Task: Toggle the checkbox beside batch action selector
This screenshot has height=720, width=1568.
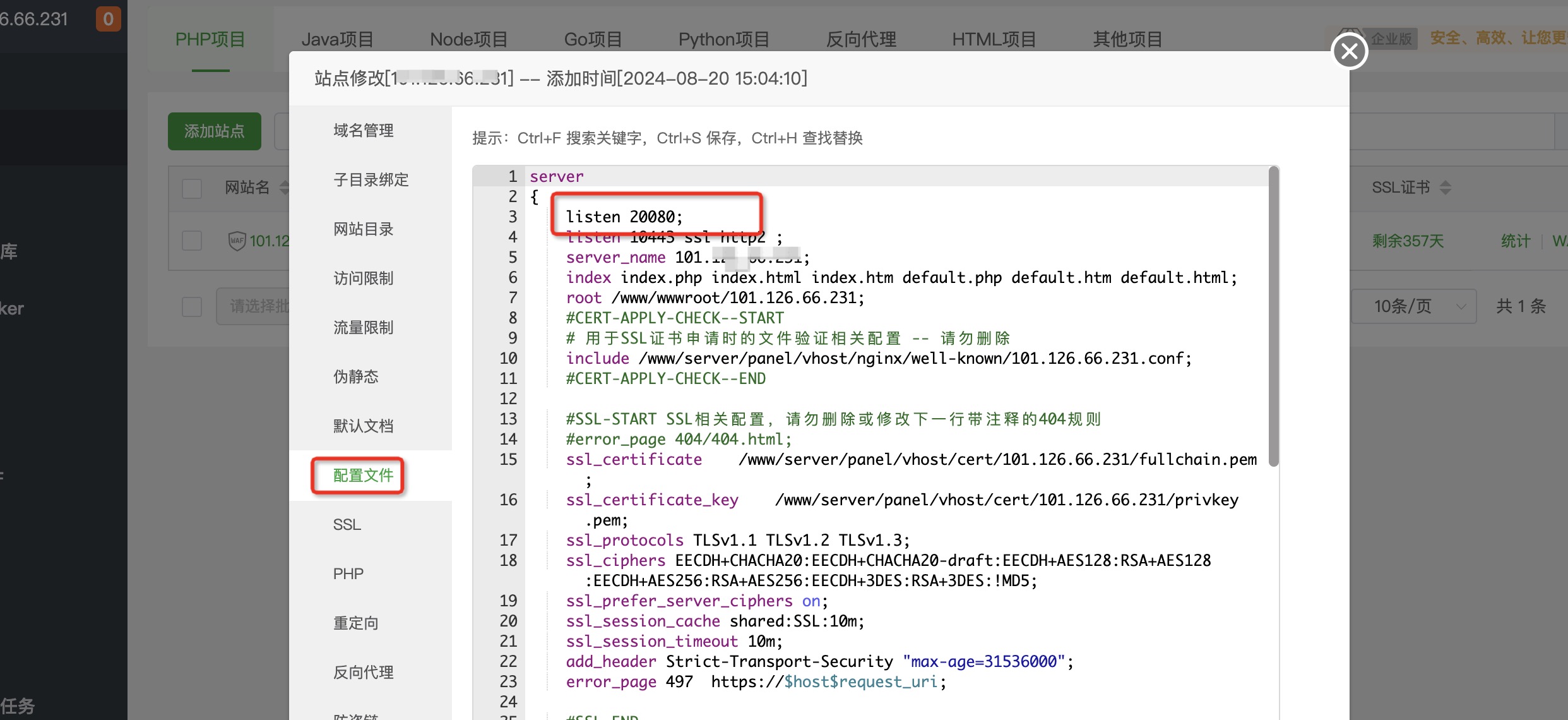Action: [192, 307]
